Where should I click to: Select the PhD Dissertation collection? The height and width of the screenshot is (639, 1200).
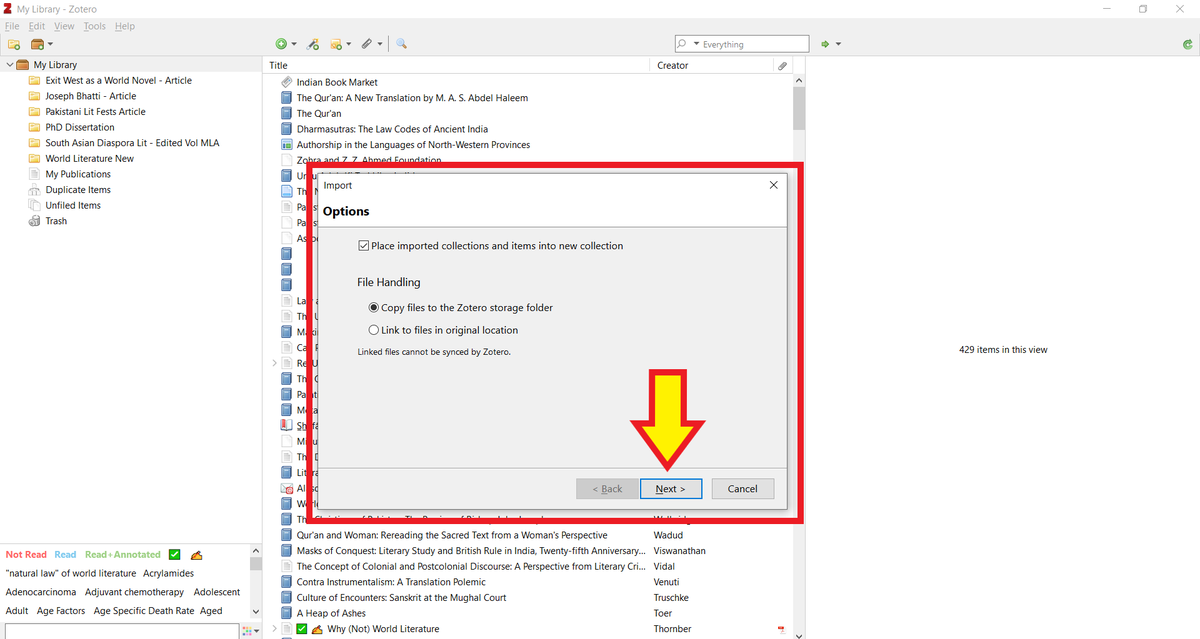[x=80, y=127]
